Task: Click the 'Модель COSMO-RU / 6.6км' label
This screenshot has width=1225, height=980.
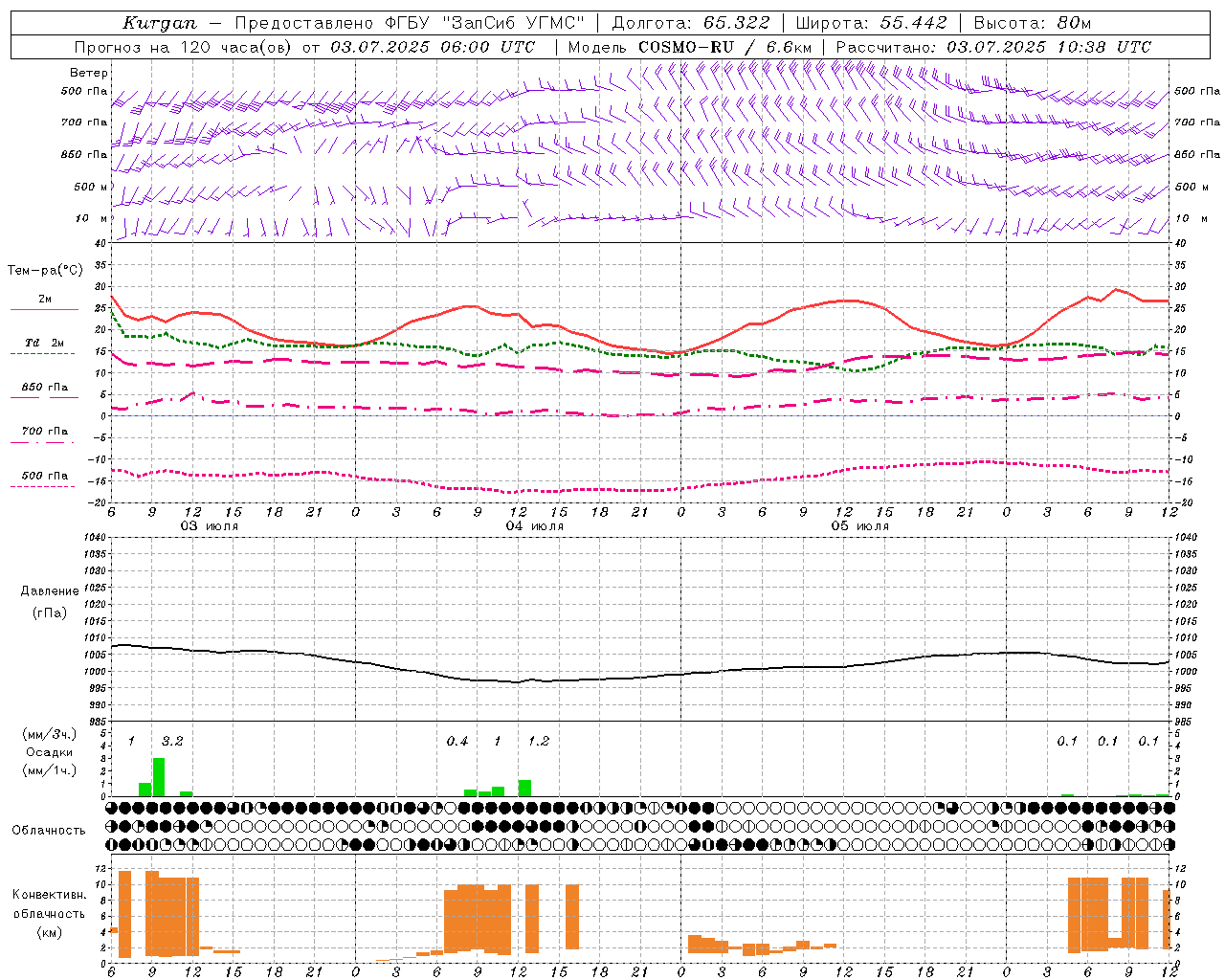Action: pos(690,47)
